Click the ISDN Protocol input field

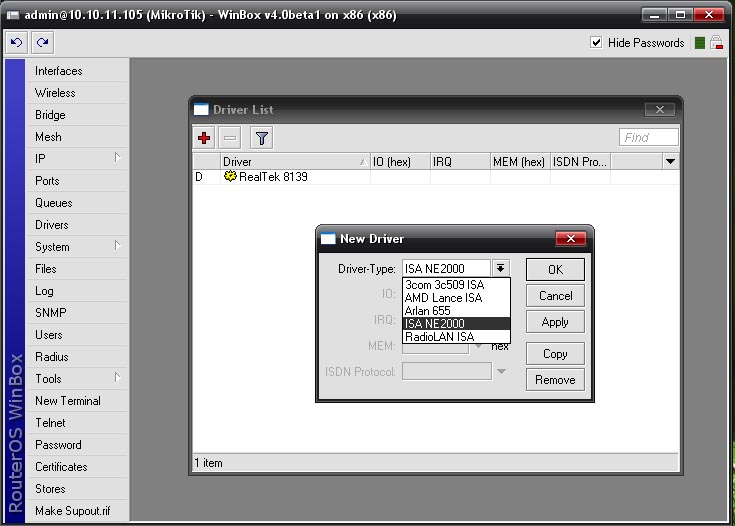coord(447,371)
